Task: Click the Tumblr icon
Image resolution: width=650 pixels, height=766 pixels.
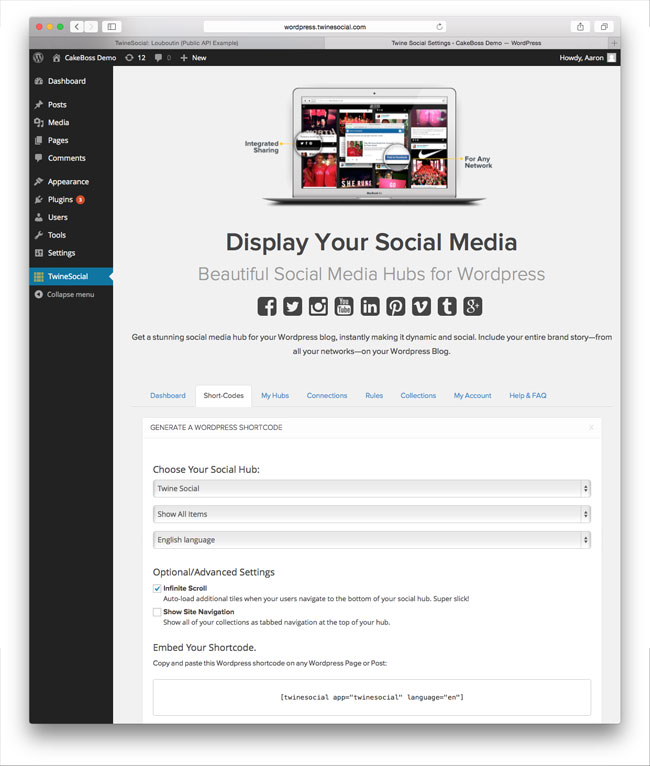Action: coord(447,306)
